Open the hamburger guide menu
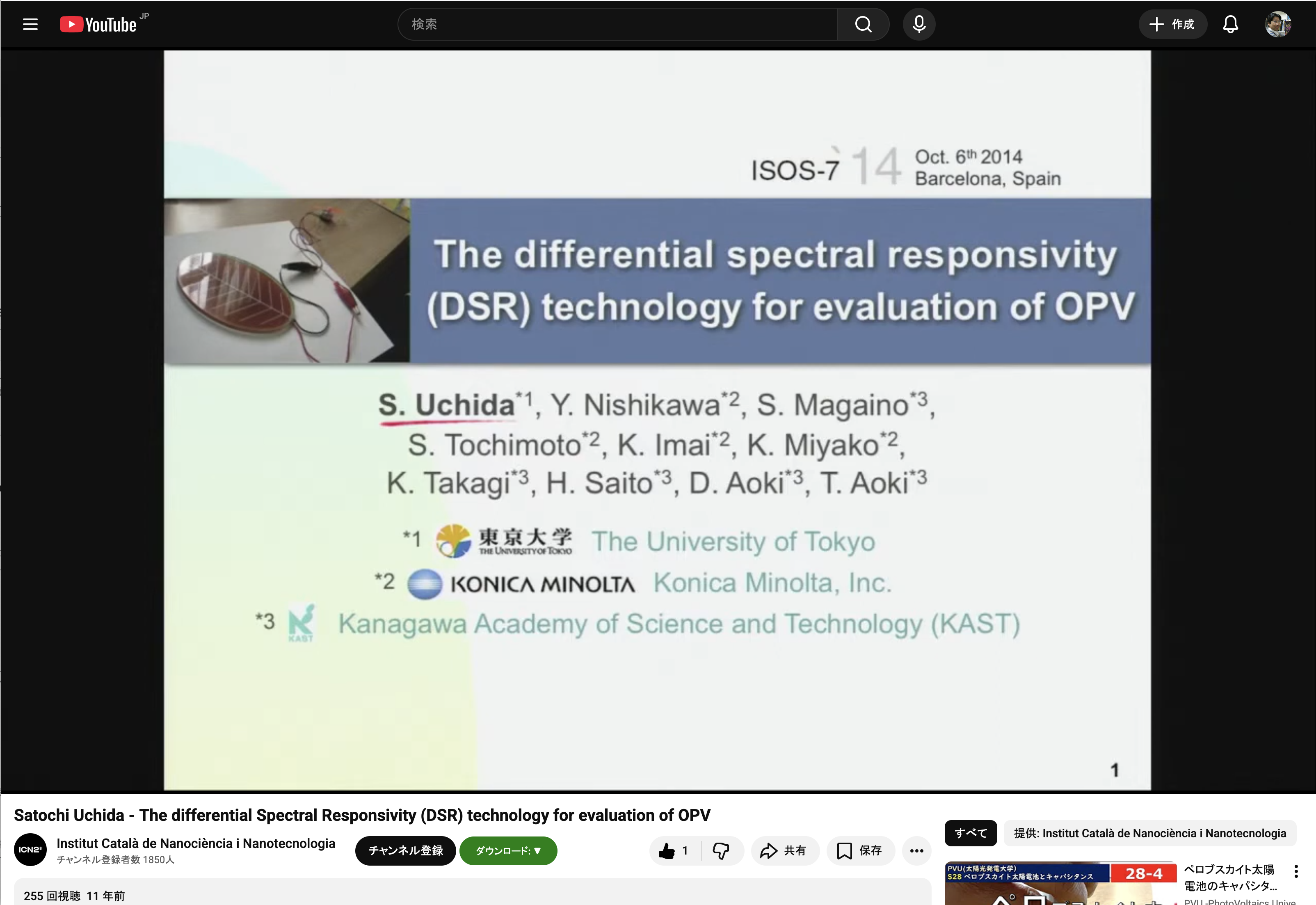This screenshot has width=1316, height=905. 30,24
